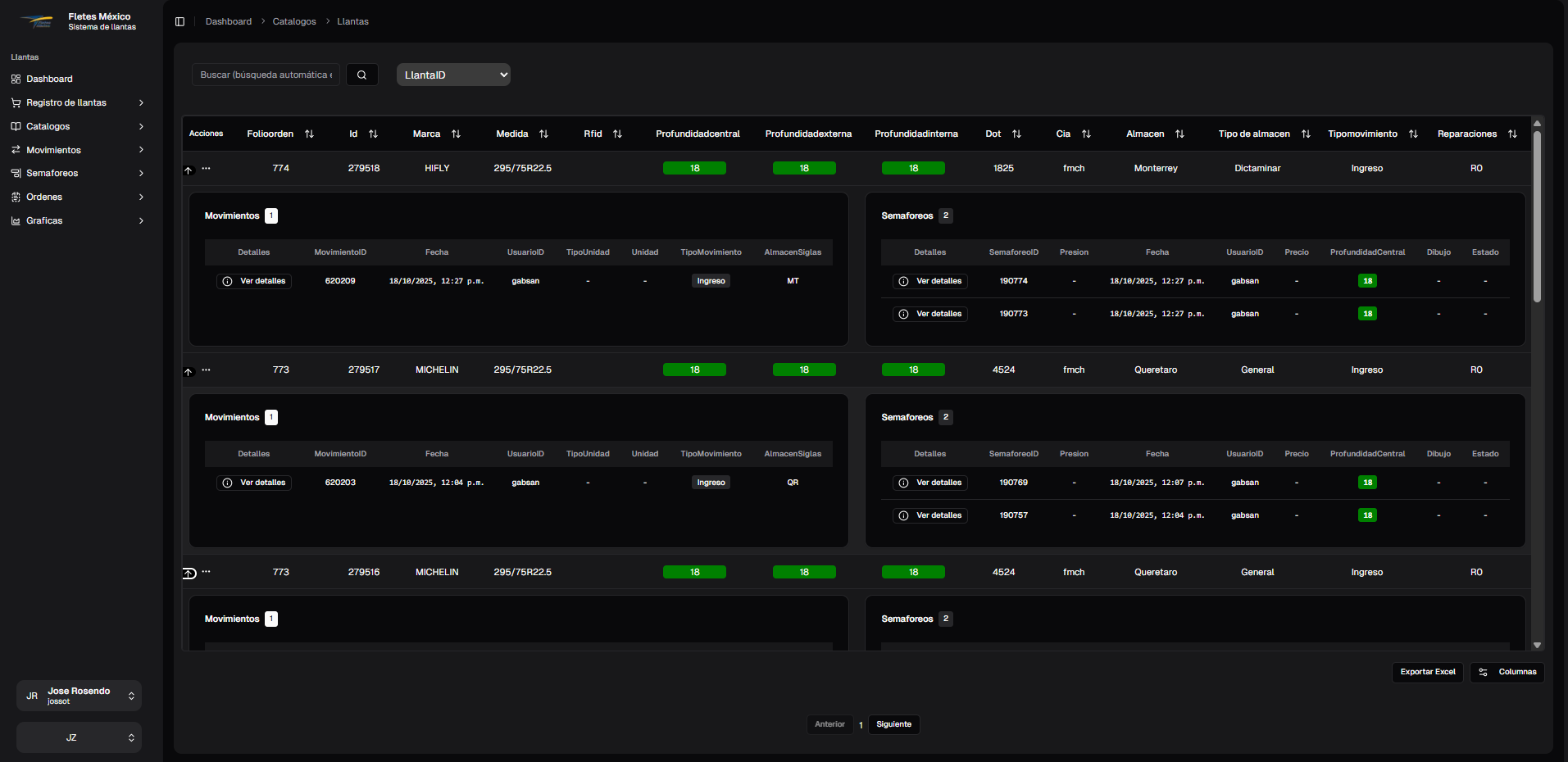Click the search magnifier icon button
Screen dimensions: 1568x762
point(361,75)
